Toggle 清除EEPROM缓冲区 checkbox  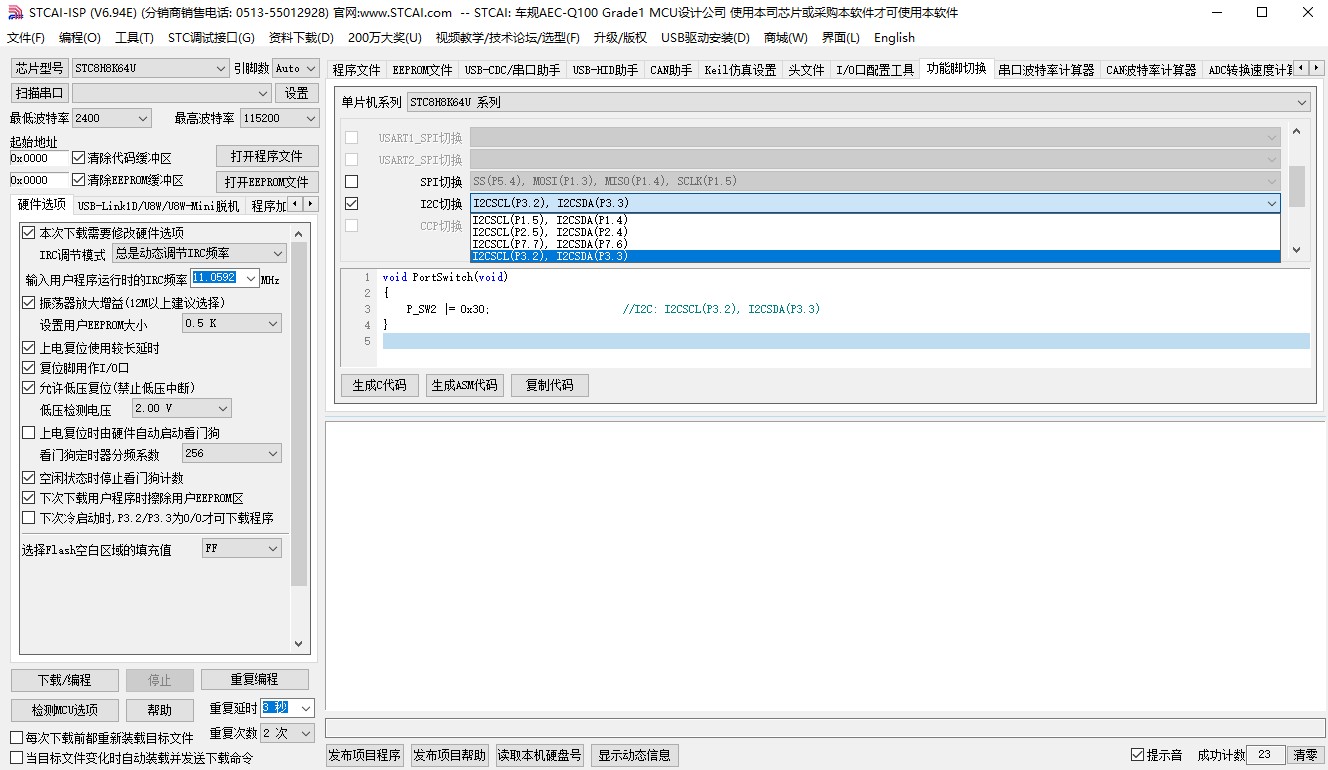79,180
